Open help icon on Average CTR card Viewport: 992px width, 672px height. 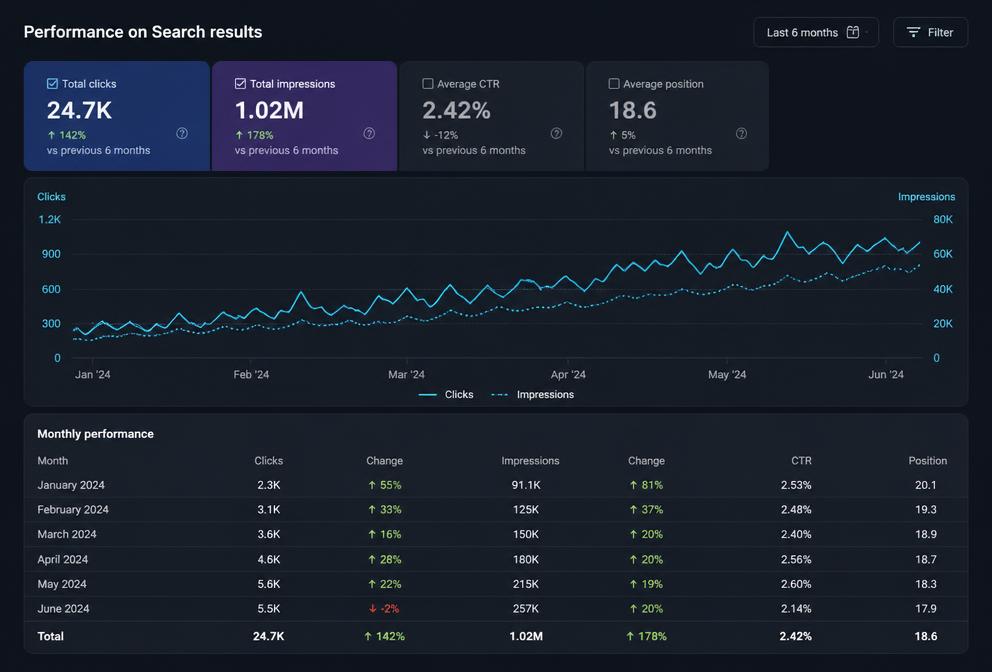(x=556, y=134)
